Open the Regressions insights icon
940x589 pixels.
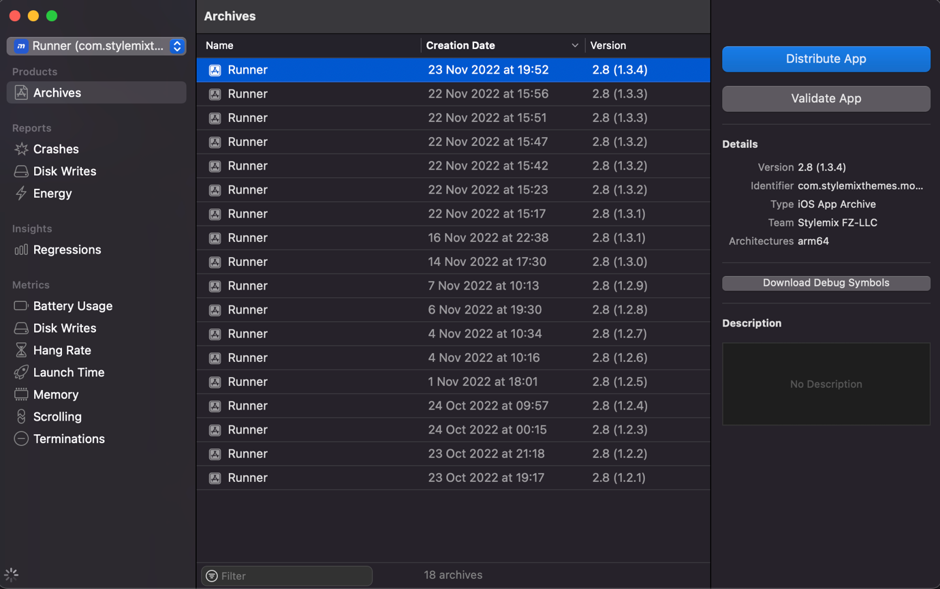pyautogui.click(x=21, y=250)
